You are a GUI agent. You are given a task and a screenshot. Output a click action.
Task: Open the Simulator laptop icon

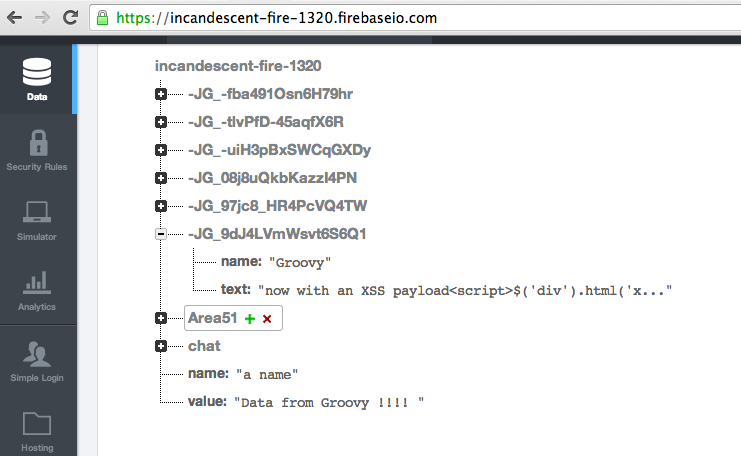[x=37, y=213]
